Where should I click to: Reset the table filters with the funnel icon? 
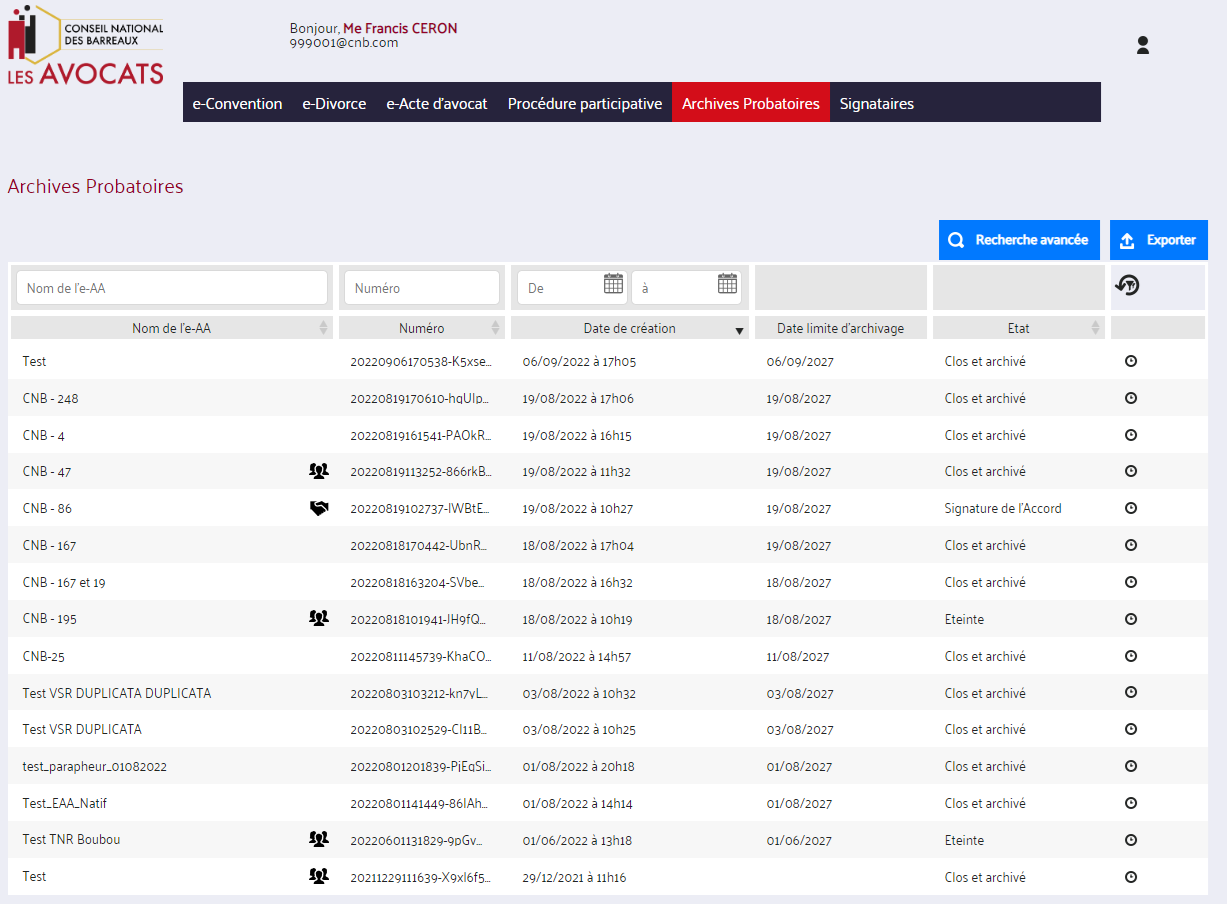[1128, 286]
